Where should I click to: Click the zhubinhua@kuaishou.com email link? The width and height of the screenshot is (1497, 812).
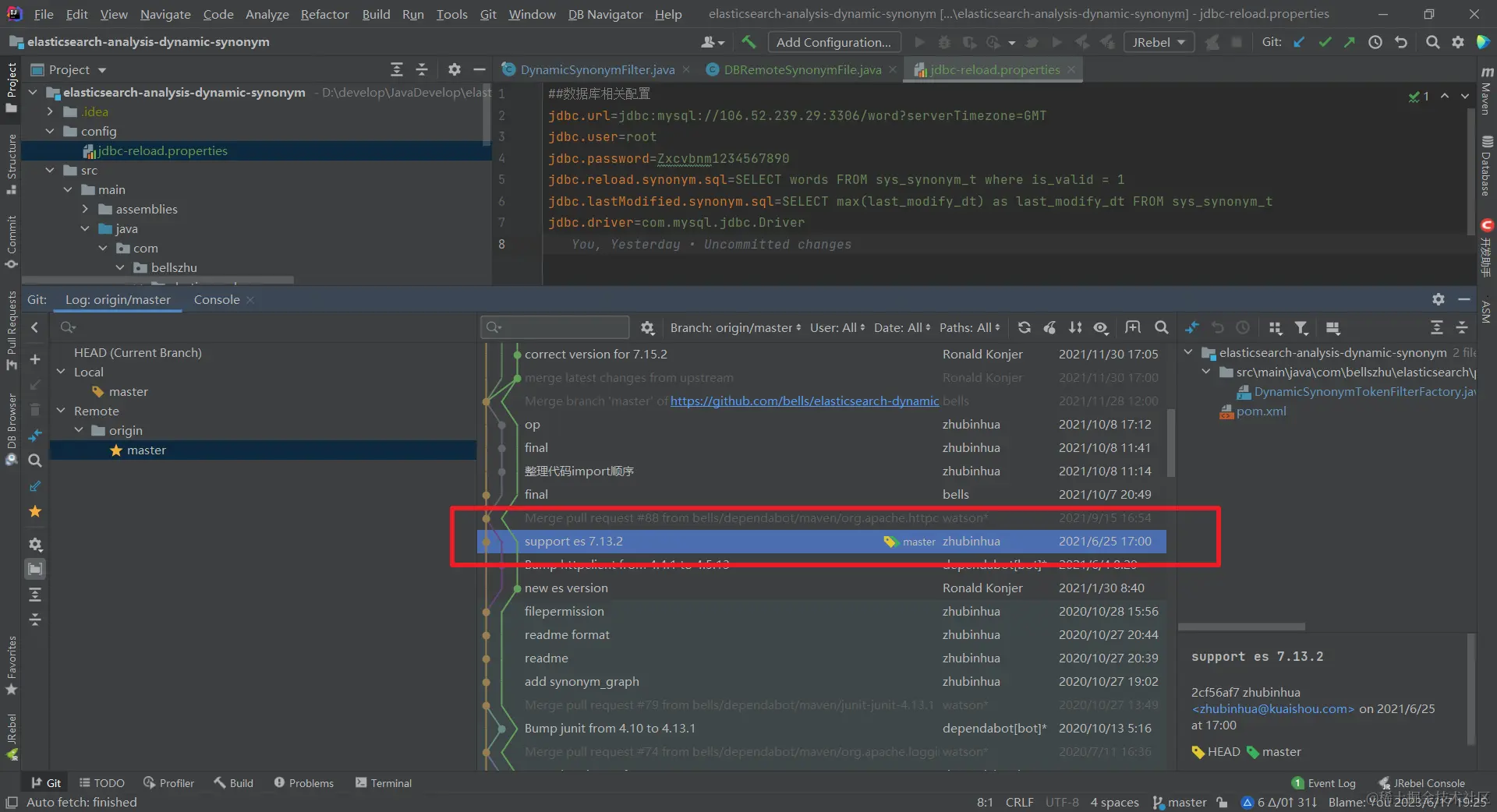tap(1273, 708)
